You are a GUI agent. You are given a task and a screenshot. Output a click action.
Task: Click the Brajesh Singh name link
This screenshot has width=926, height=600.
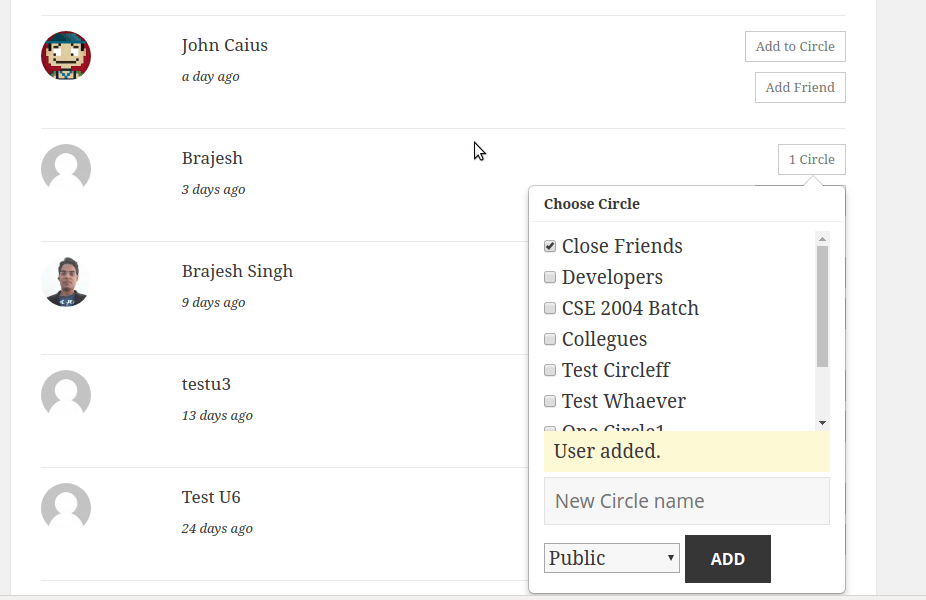(237, 271)
